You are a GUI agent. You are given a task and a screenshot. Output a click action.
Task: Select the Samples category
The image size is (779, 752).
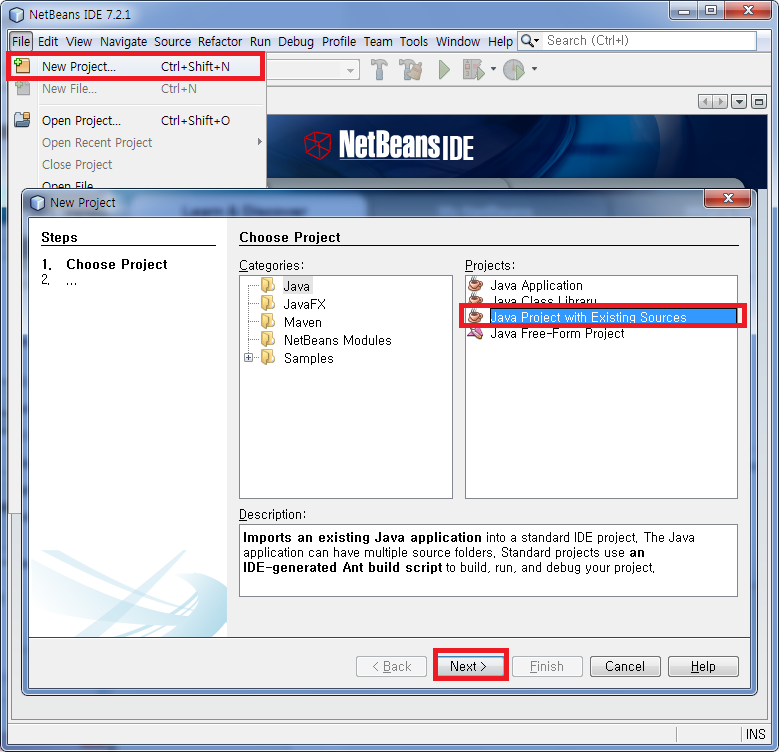coord(309,358)
